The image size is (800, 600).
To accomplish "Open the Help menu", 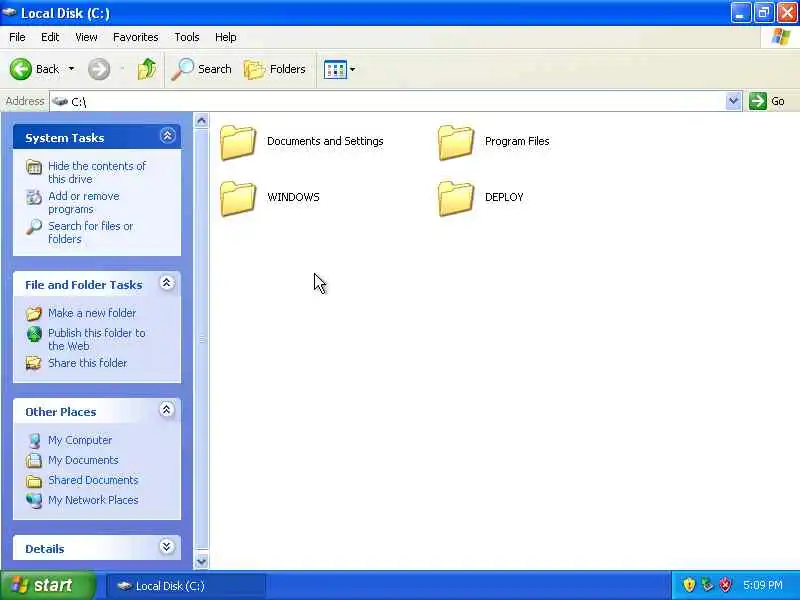I will [x=226, y=37].
